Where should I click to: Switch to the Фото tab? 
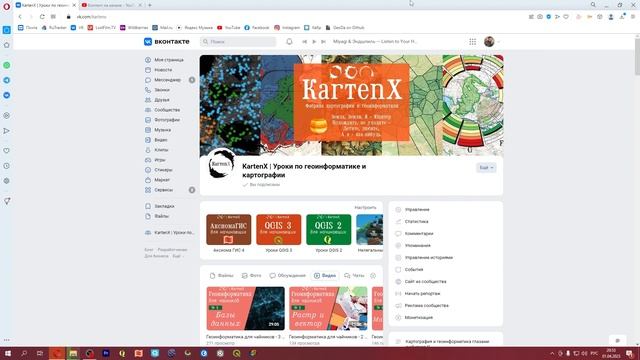click(251, 276)
